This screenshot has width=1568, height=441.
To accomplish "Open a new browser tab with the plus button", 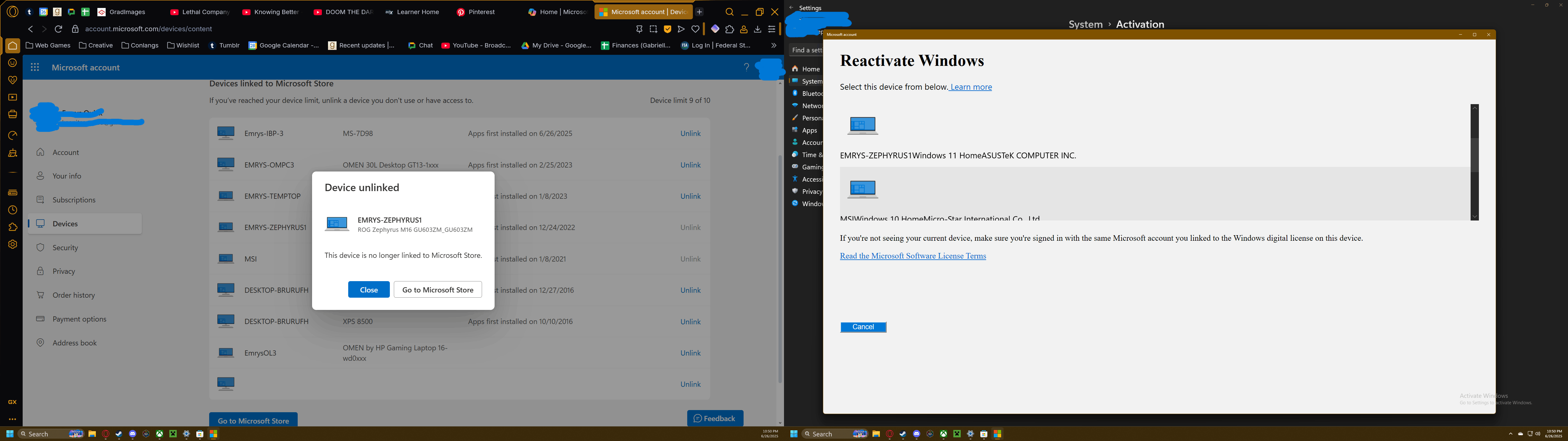I will pyautogui.click(x=700, y=12).
